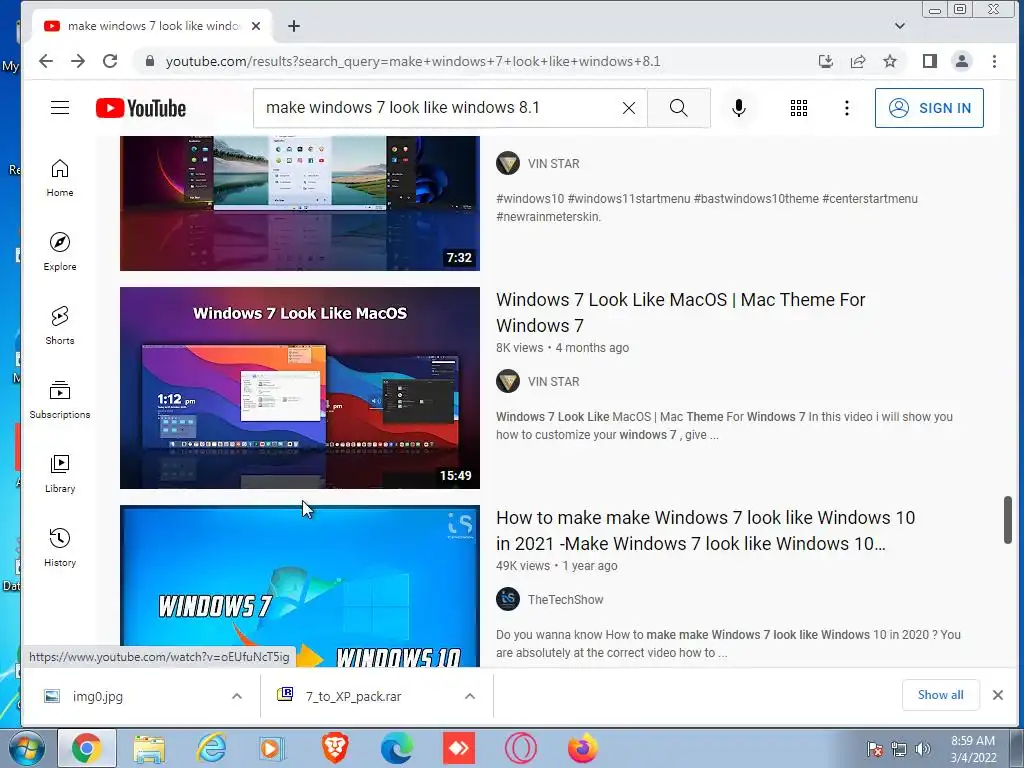
Task: Click the #windows10 hashtag text
Action: 530,199
